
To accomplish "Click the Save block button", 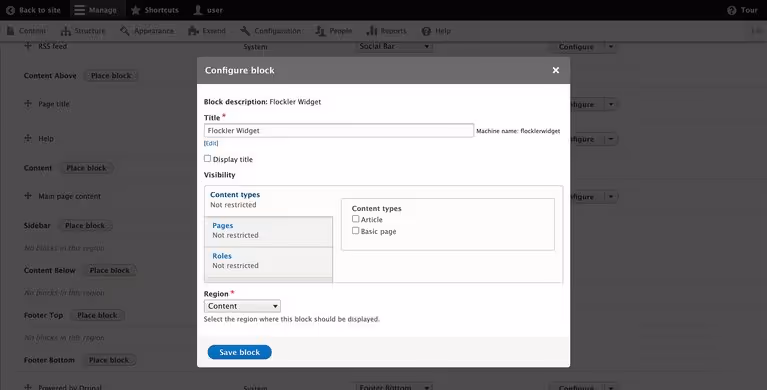I will coord(239,352).
